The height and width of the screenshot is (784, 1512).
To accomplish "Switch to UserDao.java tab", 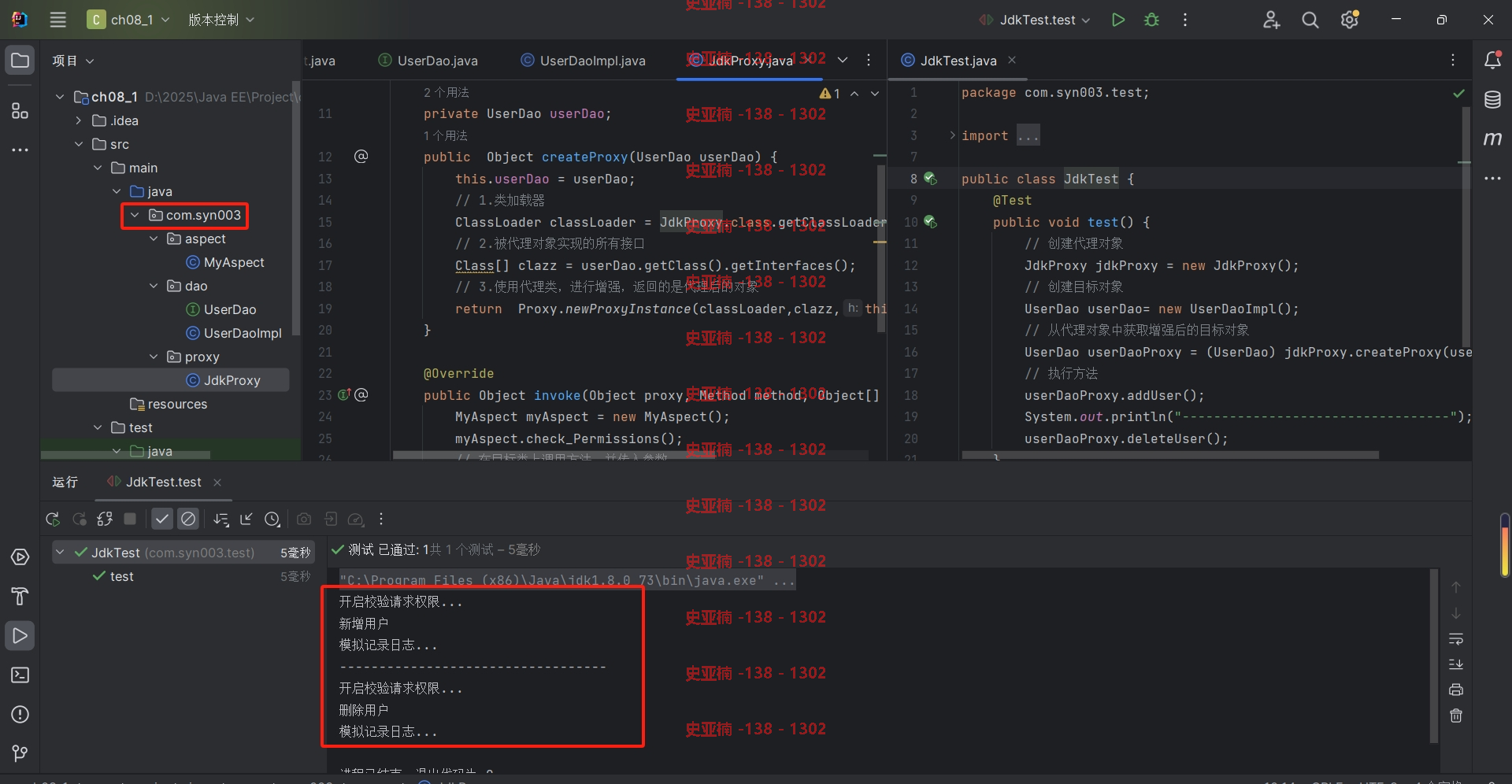I will click(x=428, y=61).
